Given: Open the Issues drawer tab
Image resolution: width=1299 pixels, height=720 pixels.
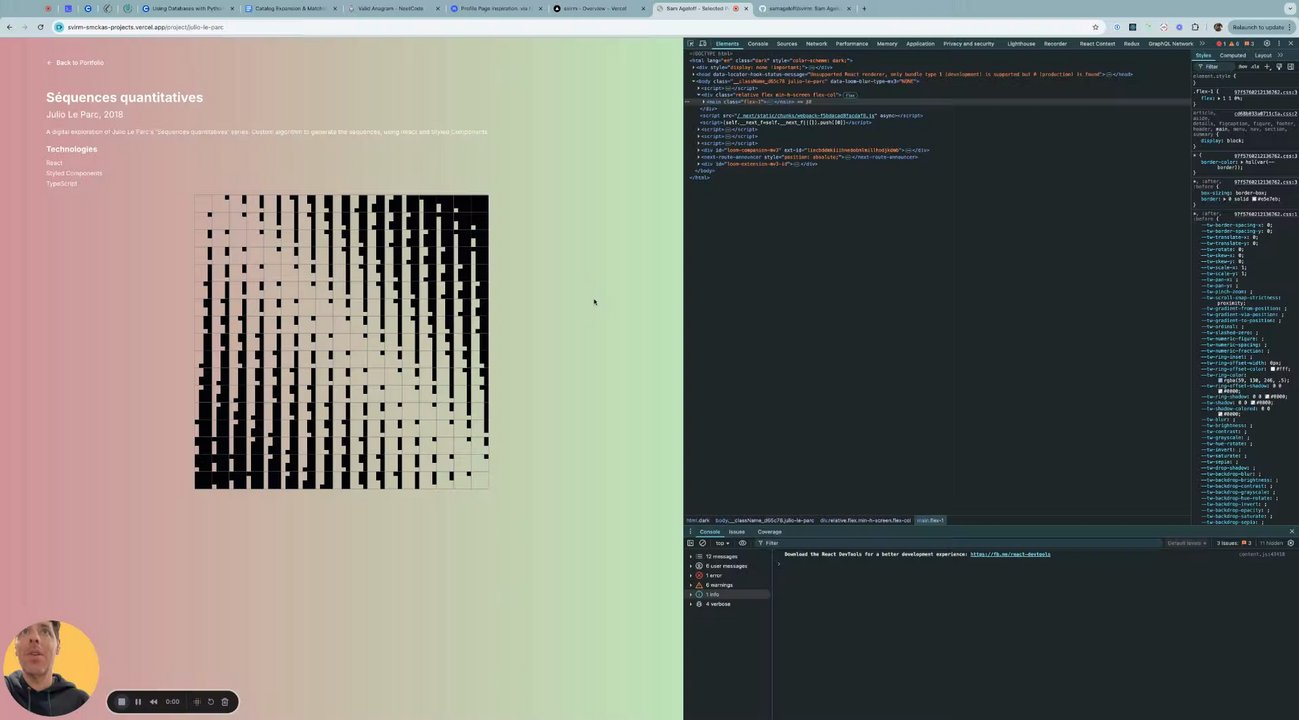Looking at the screenshot, I should point(737,532).
